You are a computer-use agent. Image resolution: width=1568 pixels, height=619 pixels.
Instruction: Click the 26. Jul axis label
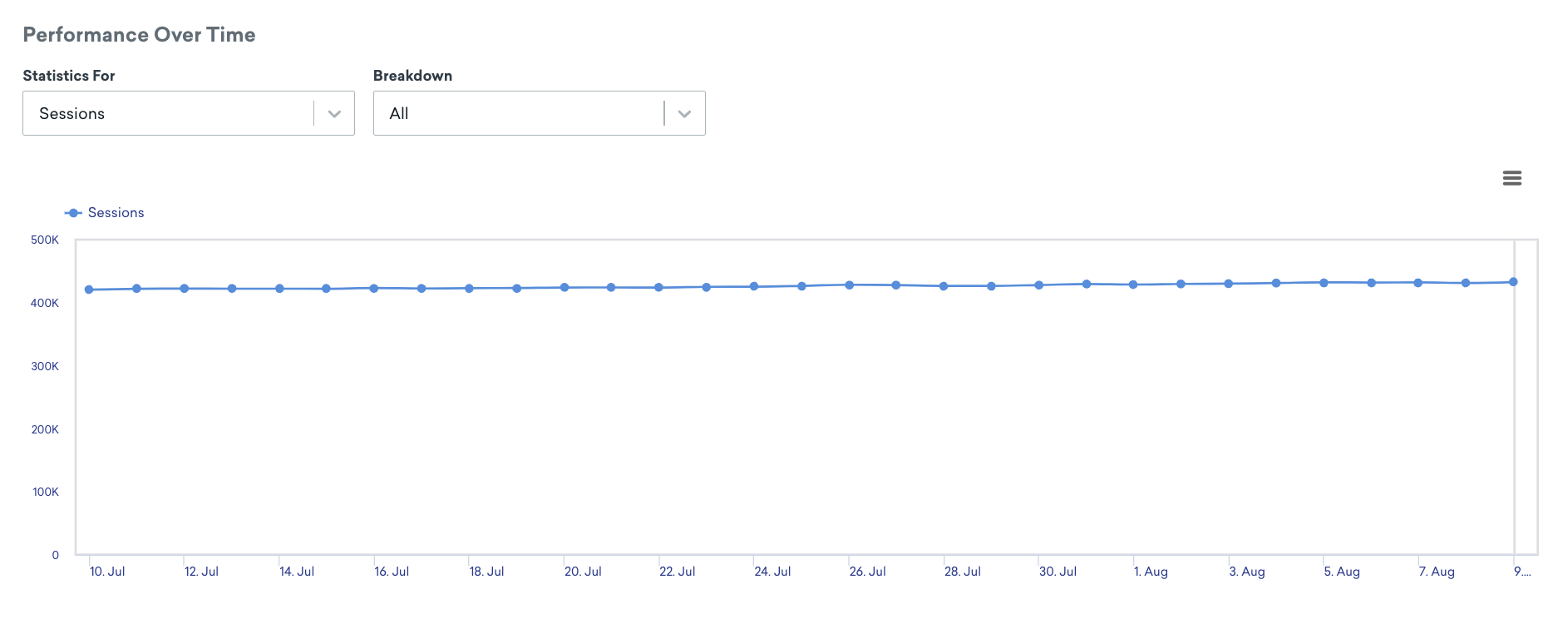click(867, 572)
